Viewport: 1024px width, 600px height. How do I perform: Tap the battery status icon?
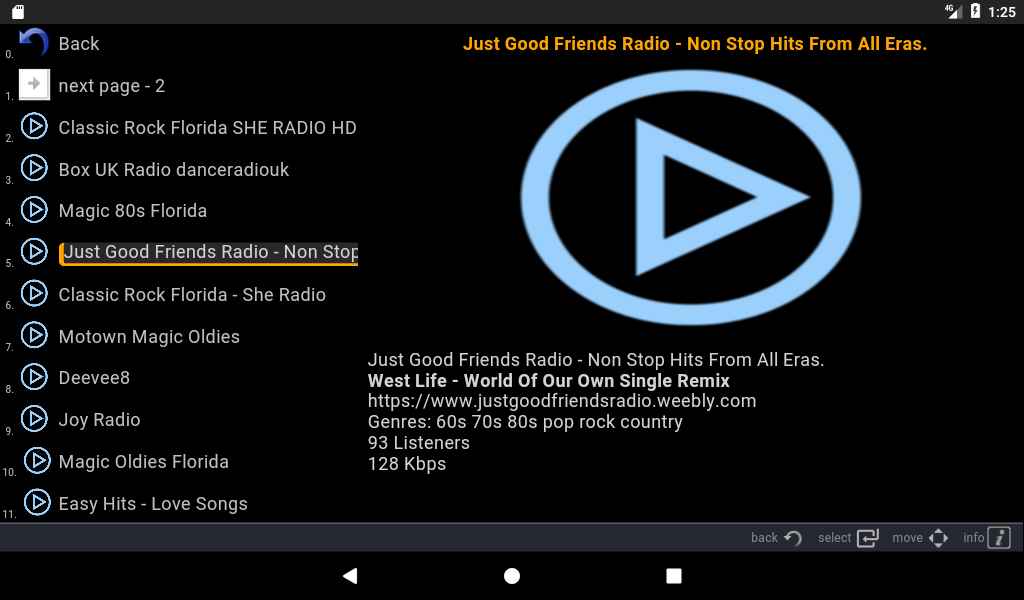975,10
